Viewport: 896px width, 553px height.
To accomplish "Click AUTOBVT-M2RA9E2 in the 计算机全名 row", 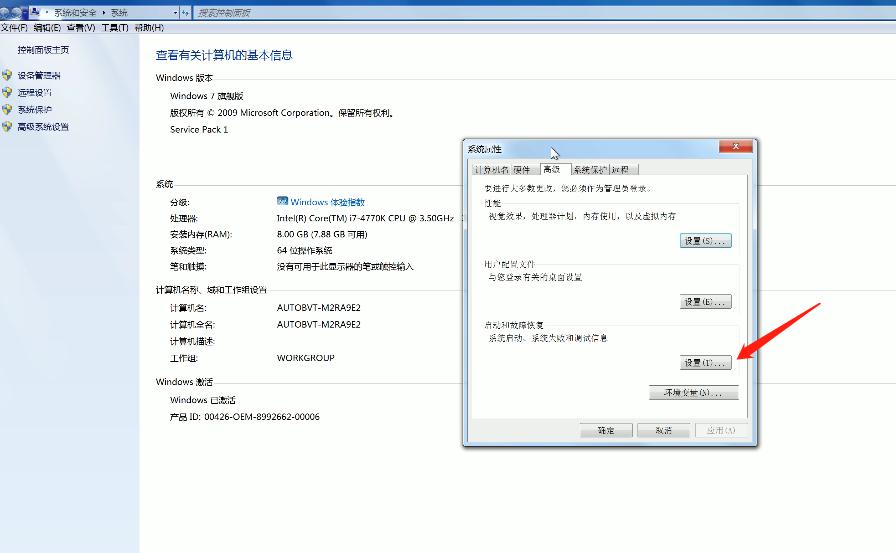I will [x=319, y=324].
